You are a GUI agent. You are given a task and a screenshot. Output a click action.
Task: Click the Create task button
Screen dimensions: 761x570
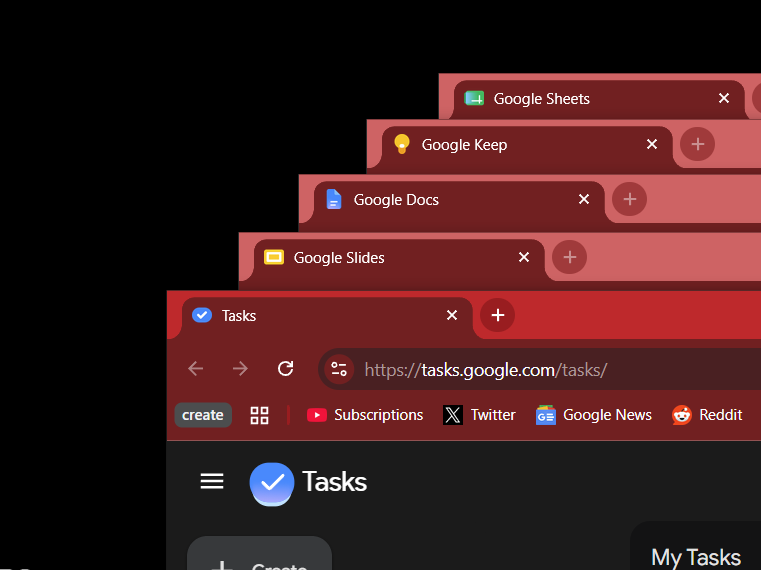click(259, 553)
